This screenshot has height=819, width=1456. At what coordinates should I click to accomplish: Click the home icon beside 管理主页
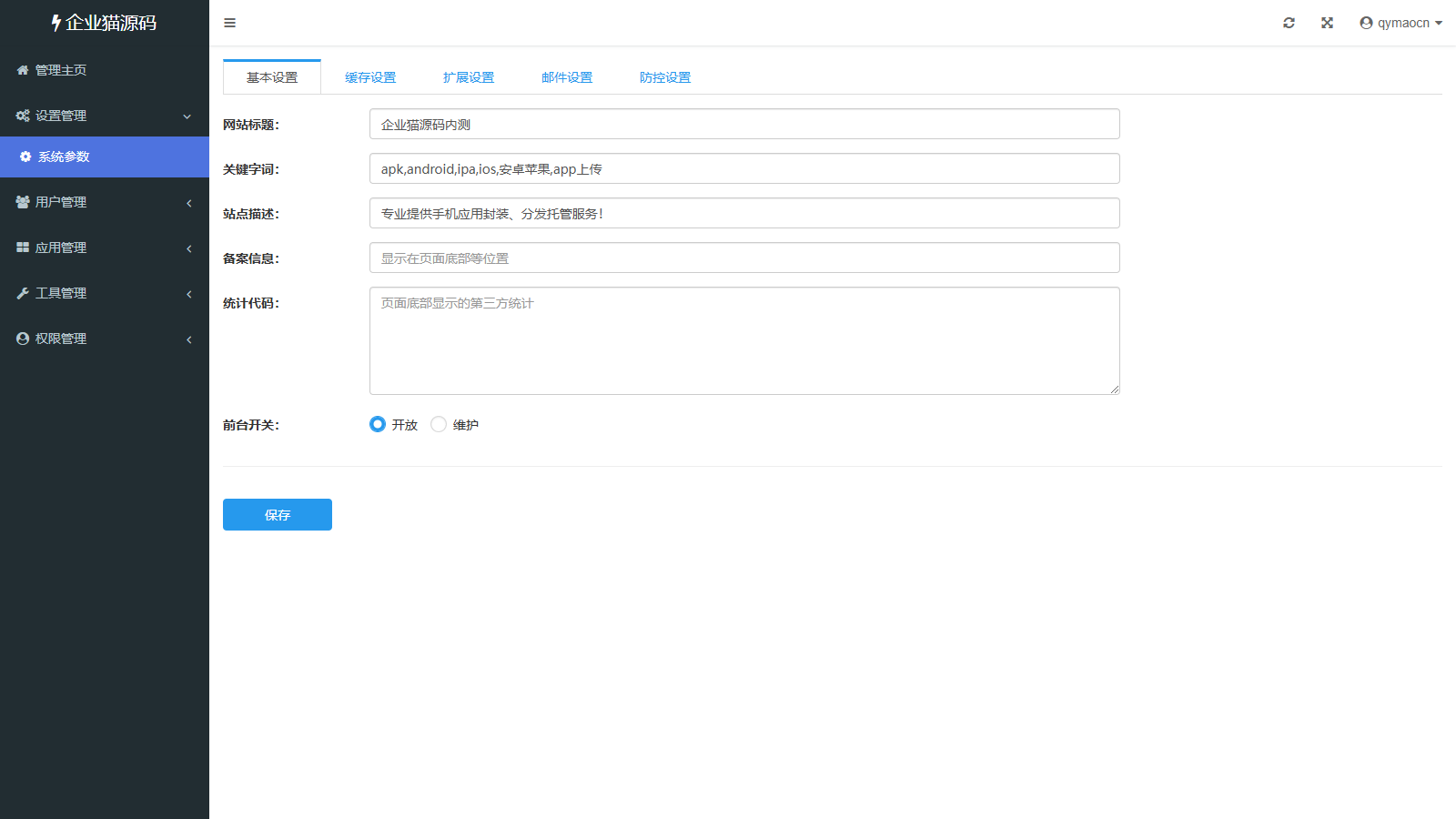click(23, 70)
